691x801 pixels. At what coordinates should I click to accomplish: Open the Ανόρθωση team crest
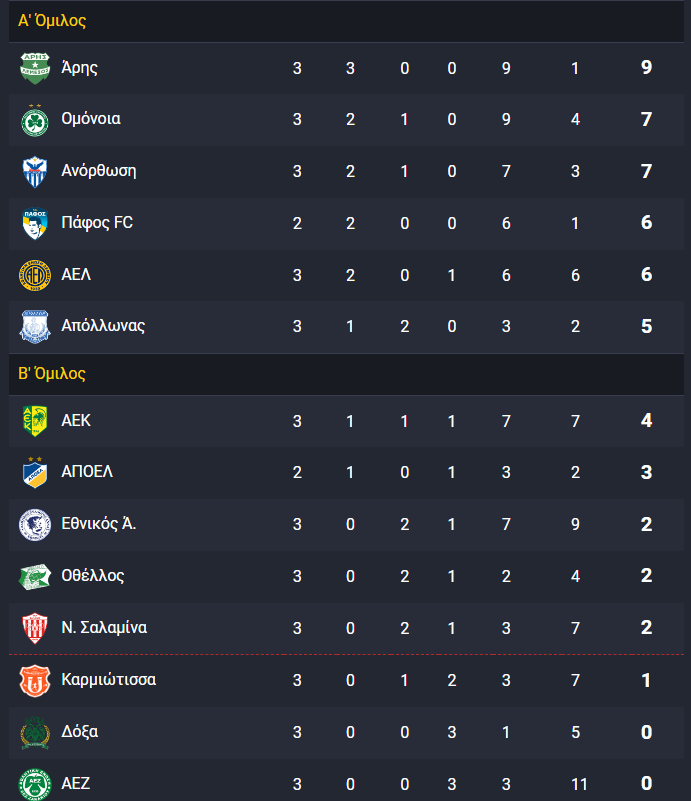(35, 172)
